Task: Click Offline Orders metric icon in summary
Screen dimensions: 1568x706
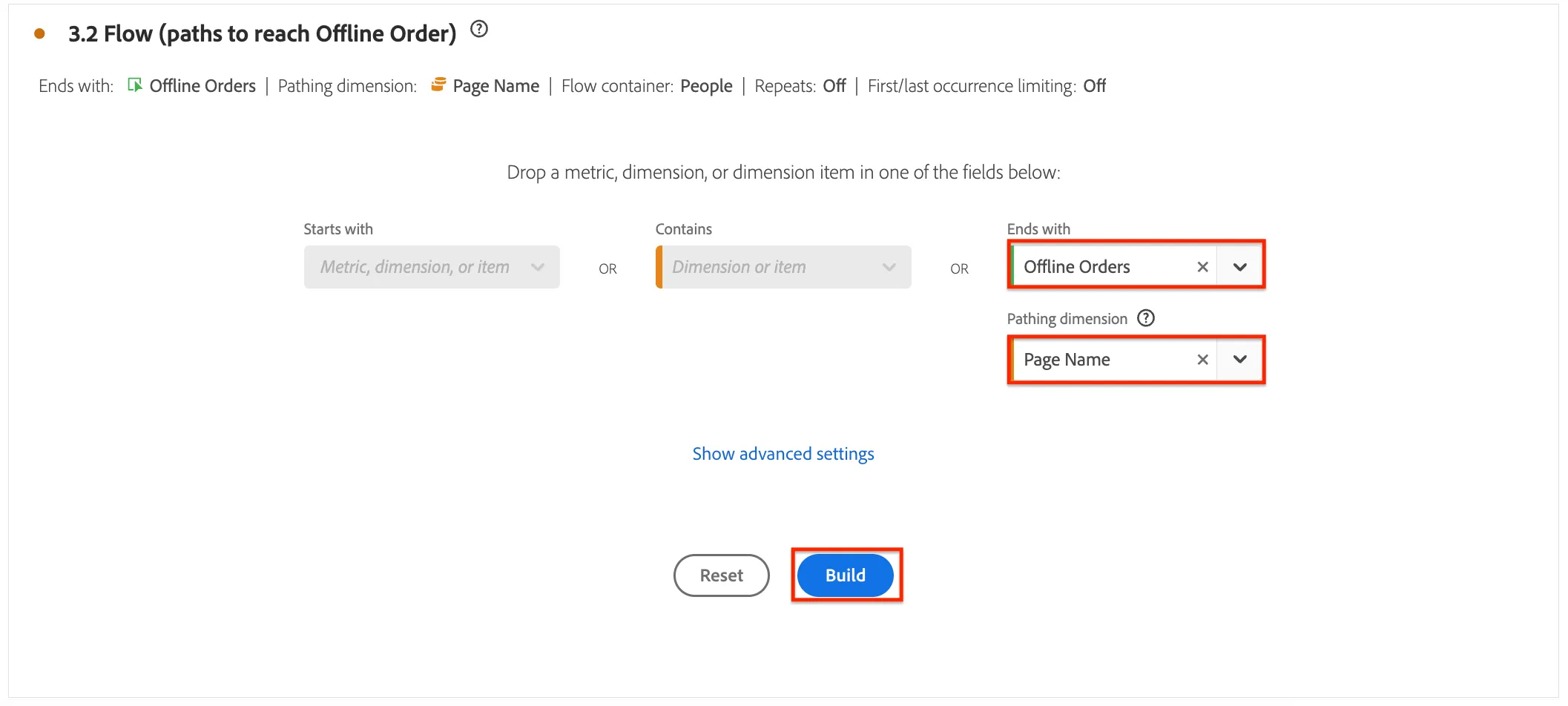Action: click(135, 85)
